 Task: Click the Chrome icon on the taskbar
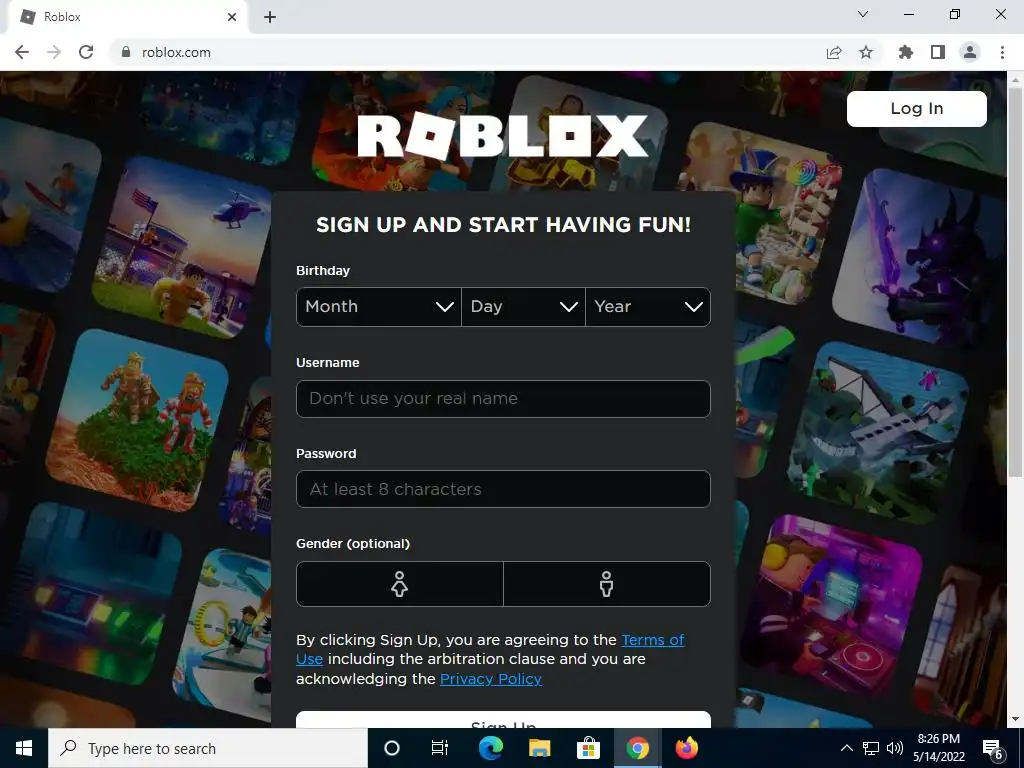click(637, 748)
